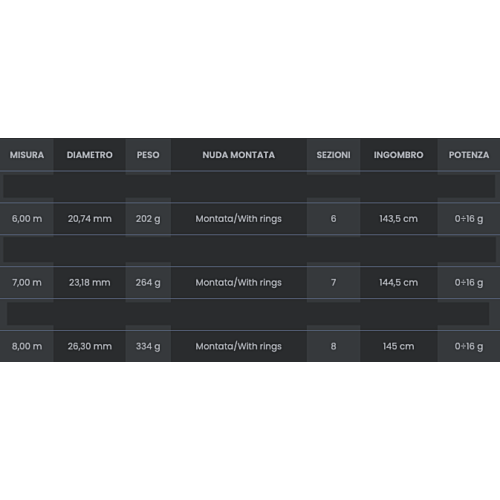500x500 pixels.
Task: Select the 8,00 m size cell
Action: click(x=27, y=346)
